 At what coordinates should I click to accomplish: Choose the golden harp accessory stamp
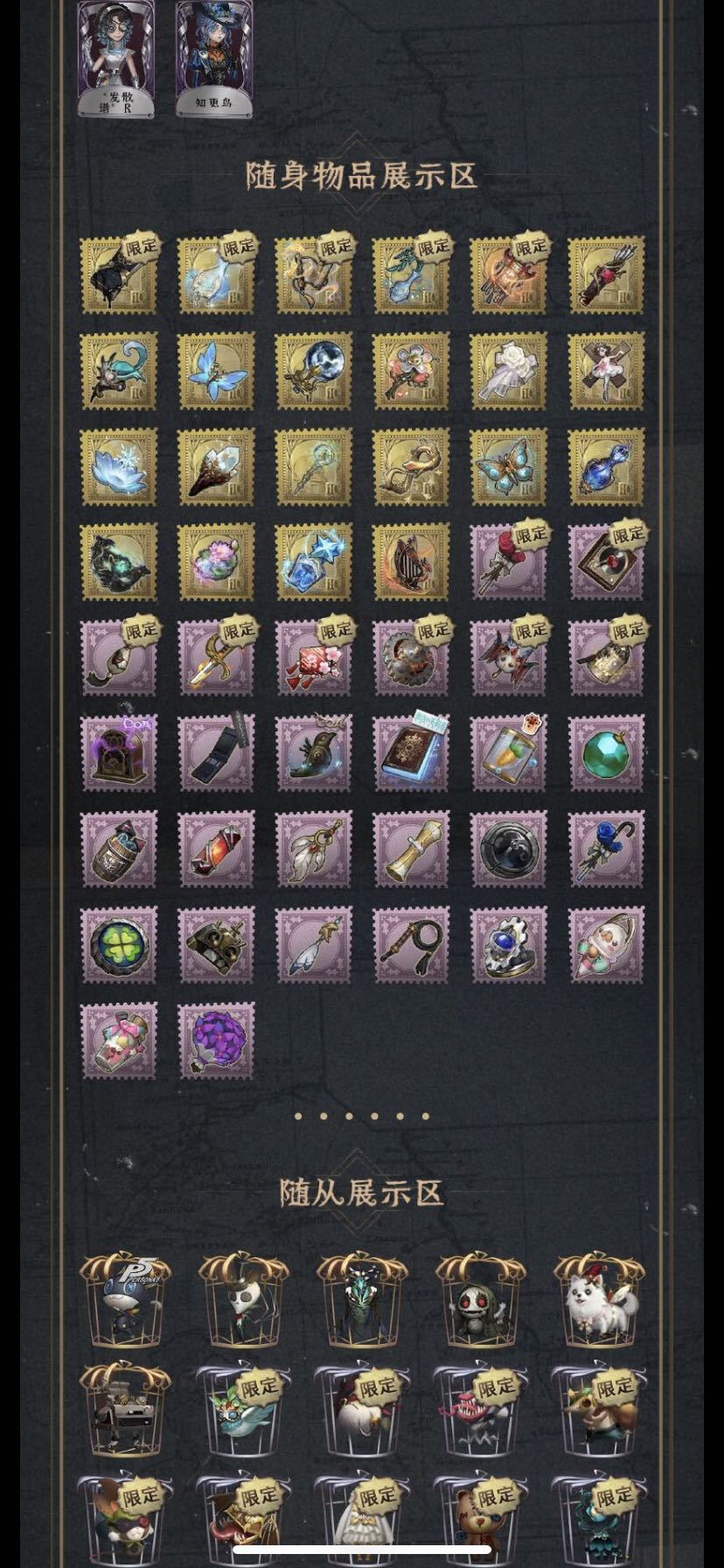coord(411,563)
